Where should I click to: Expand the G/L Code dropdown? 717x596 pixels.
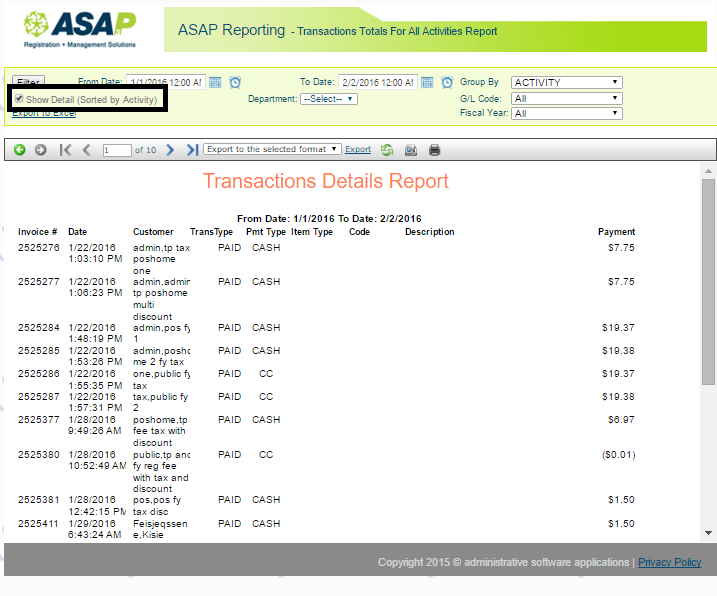click(x=566, y=98)
